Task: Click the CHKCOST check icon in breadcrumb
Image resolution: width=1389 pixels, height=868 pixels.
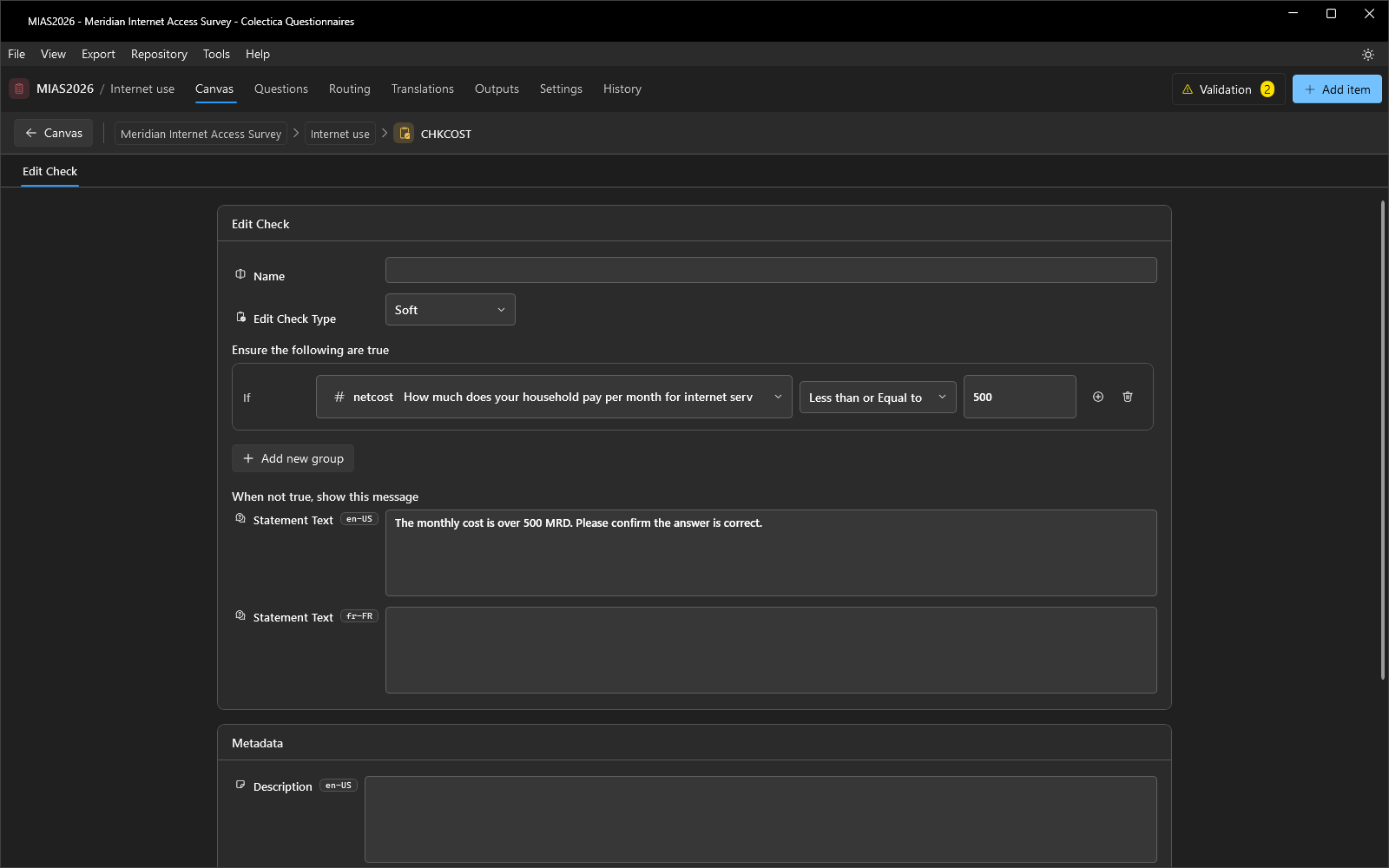Action: 405,134
